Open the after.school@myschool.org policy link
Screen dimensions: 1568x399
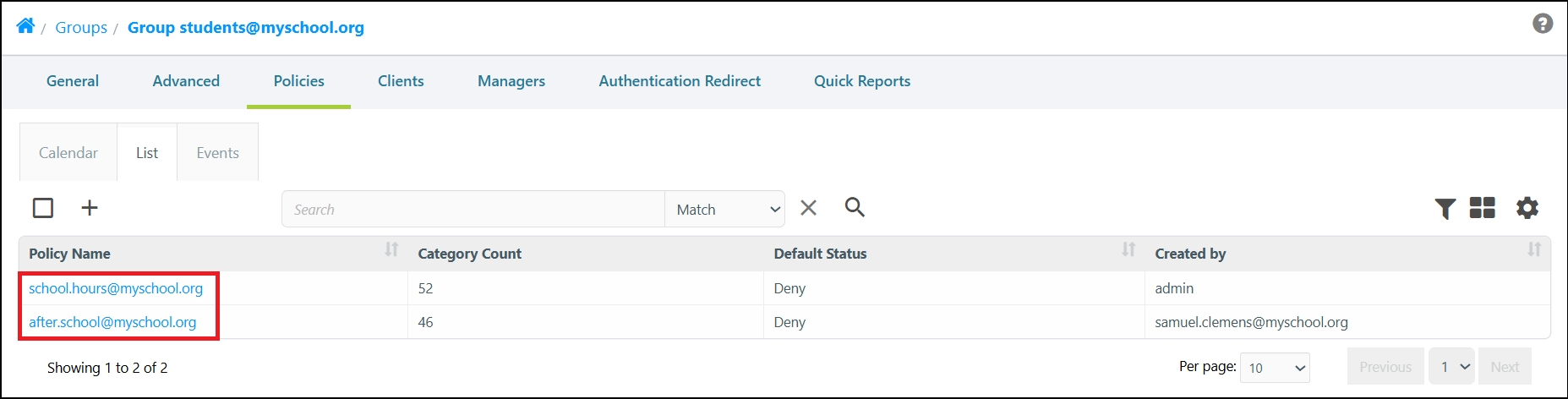(x=112, y=322)
